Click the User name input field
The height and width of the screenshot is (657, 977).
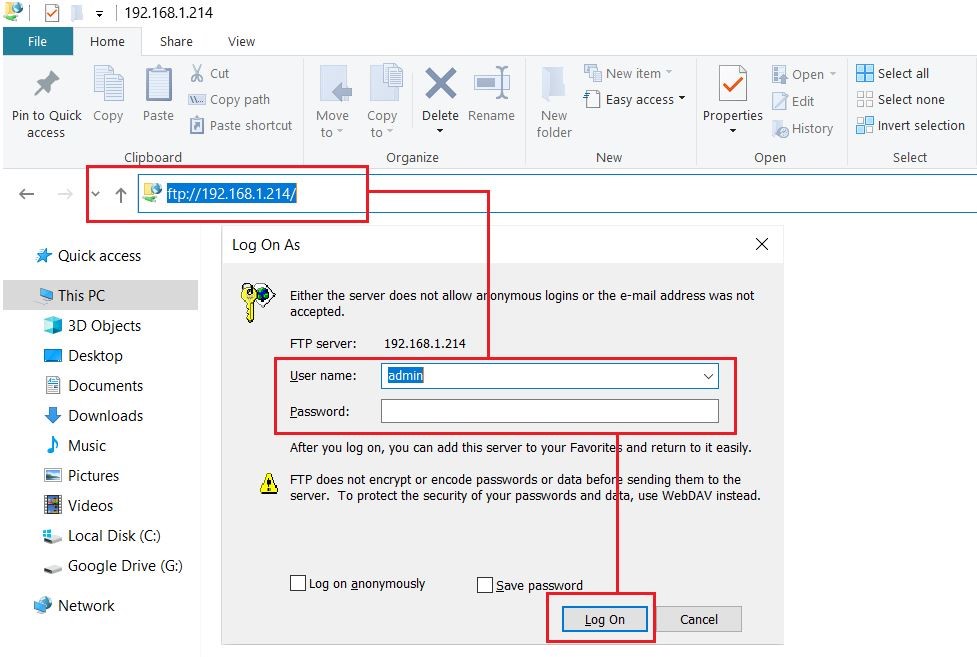(x=550, y=376)
